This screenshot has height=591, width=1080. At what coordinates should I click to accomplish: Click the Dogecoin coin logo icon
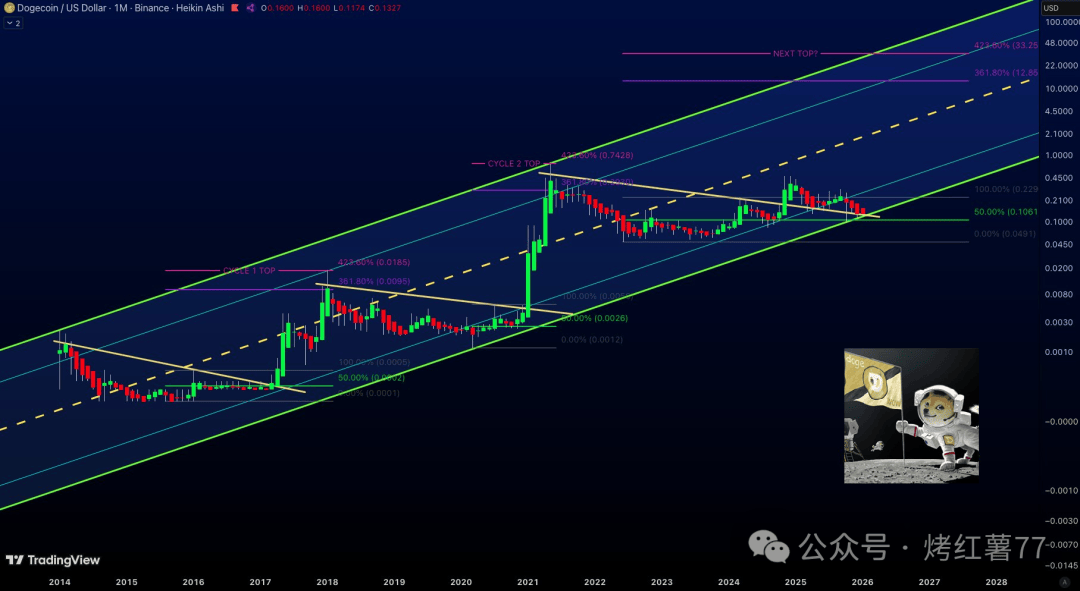point(6,8)
